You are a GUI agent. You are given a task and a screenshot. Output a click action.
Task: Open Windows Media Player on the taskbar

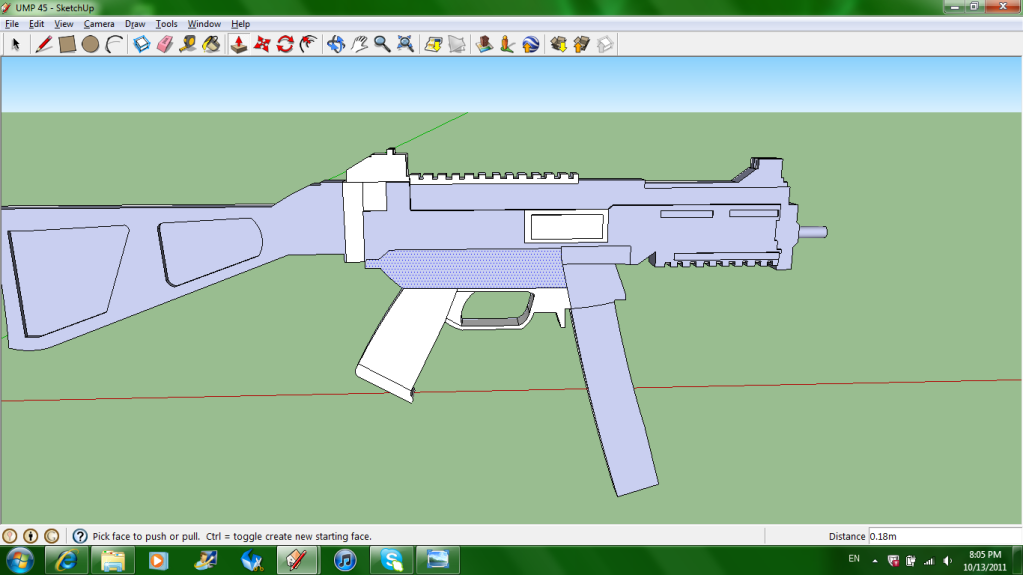click(159, 561)
